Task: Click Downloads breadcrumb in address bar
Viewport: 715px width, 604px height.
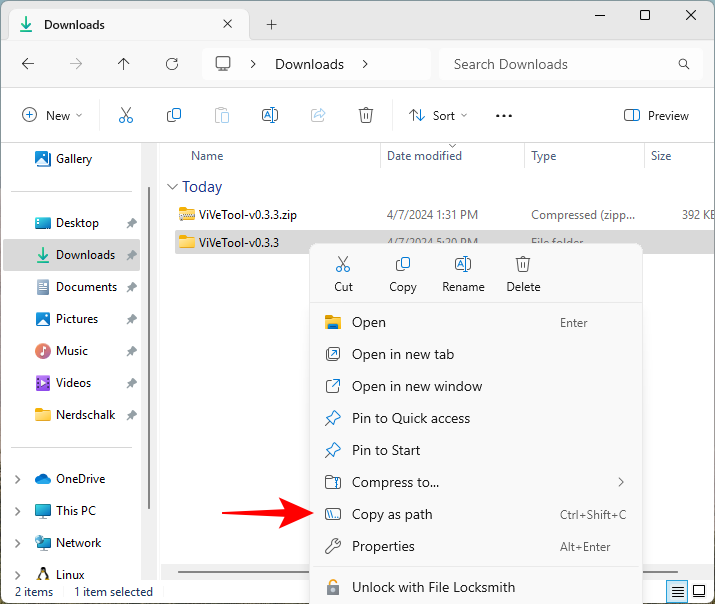Action: pos(309,64)
